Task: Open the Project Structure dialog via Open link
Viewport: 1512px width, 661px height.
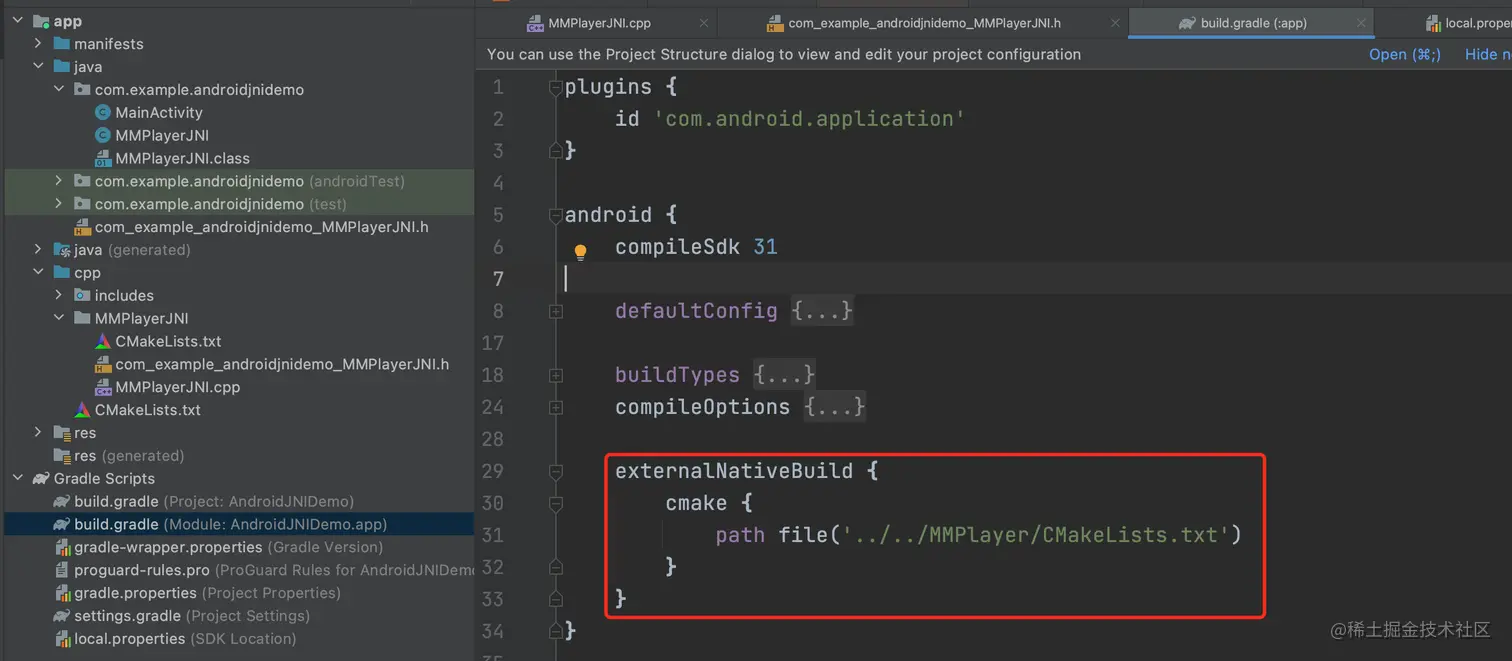Action: pos(1404,54)
